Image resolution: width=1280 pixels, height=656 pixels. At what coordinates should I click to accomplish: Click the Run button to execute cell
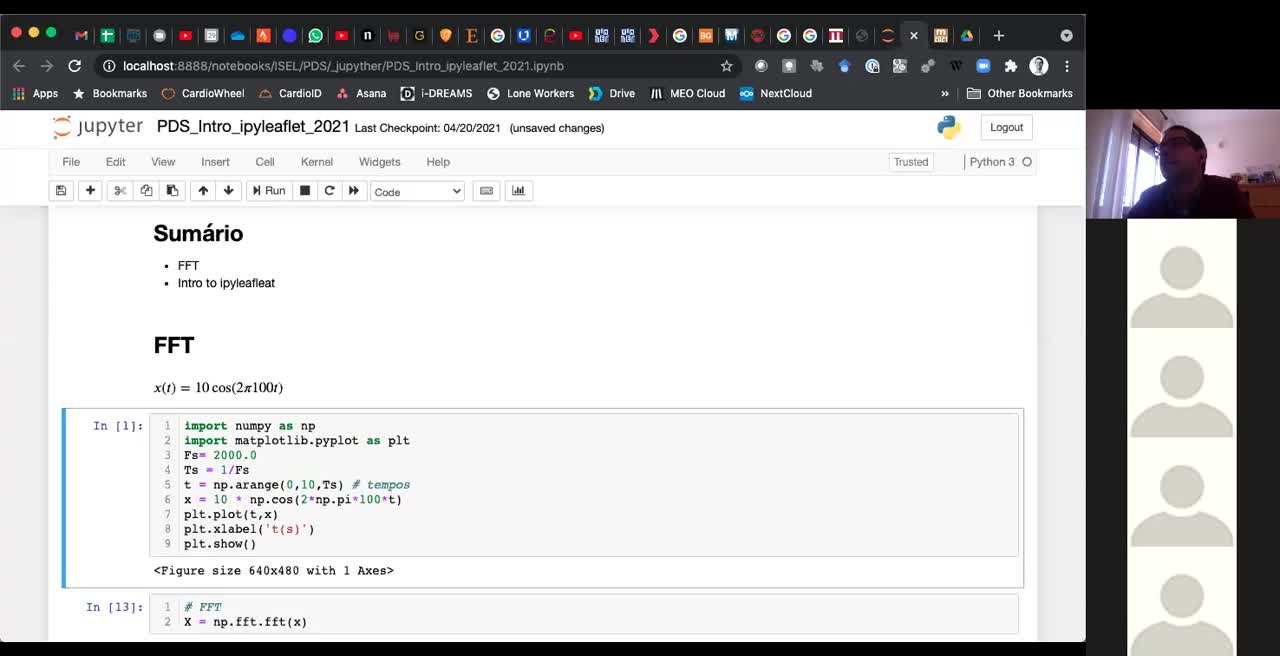click(x=268, y=191)
